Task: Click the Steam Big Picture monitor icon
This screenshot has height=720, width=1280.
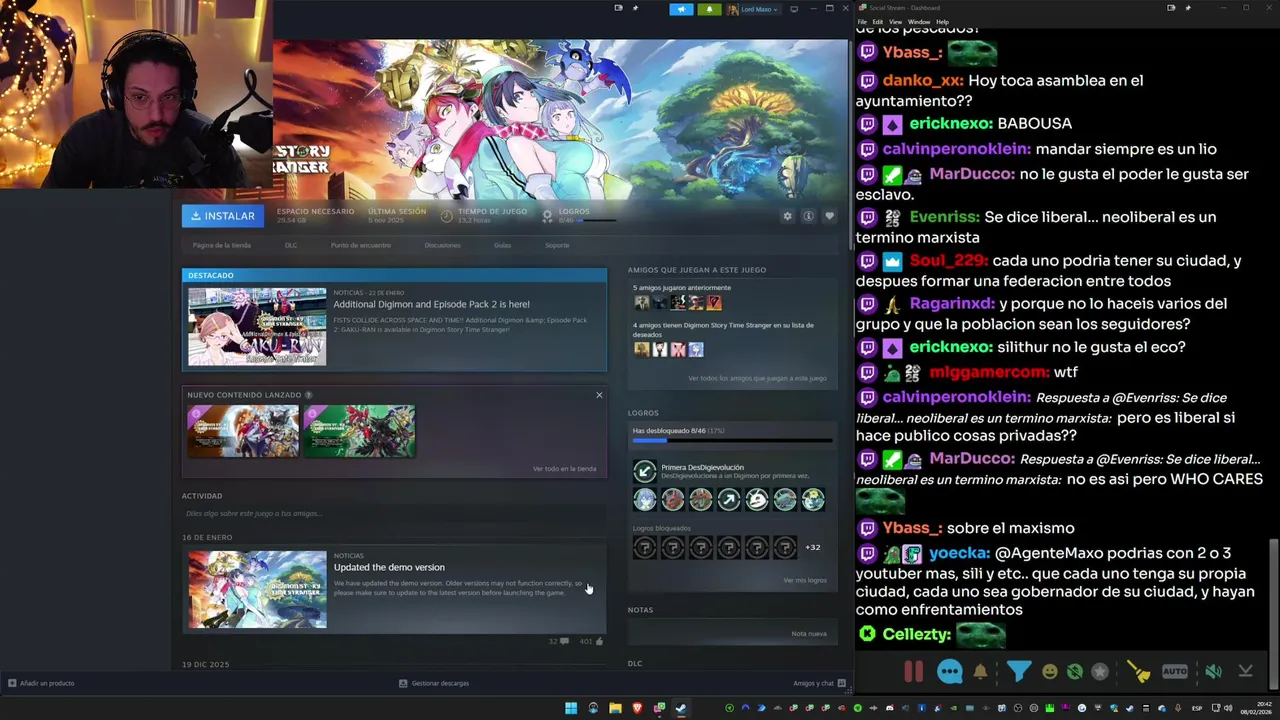Action: point(794,9)
